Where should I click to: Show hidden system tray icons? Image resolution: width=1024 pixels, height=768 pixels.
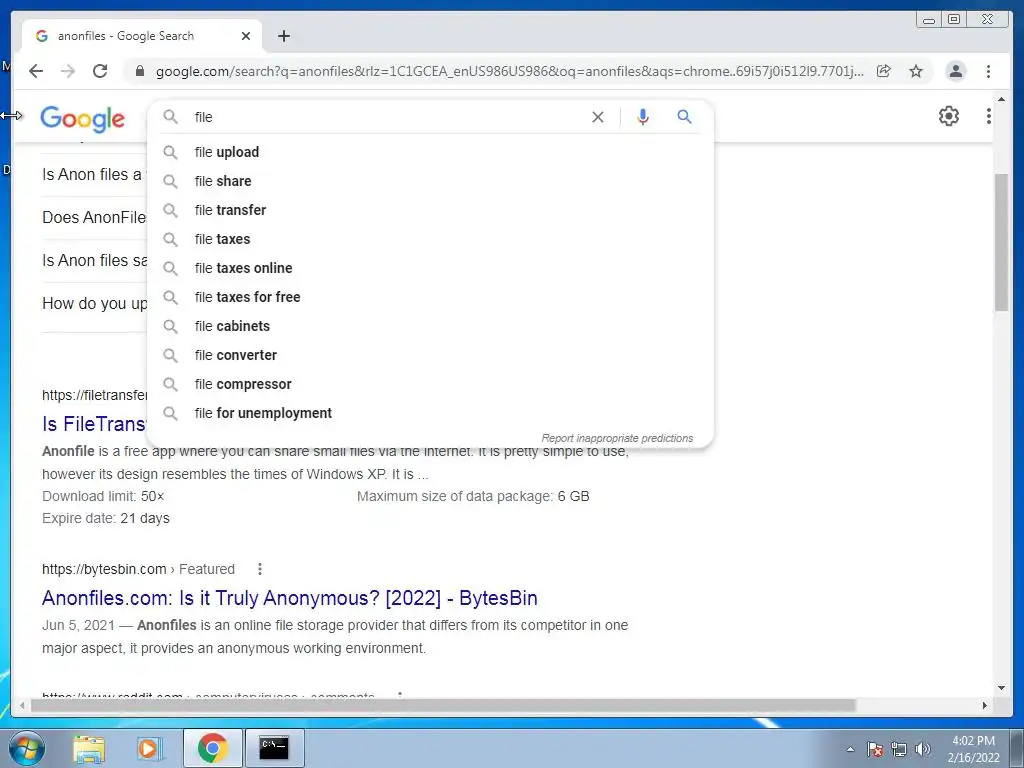(x=850, y=749)
